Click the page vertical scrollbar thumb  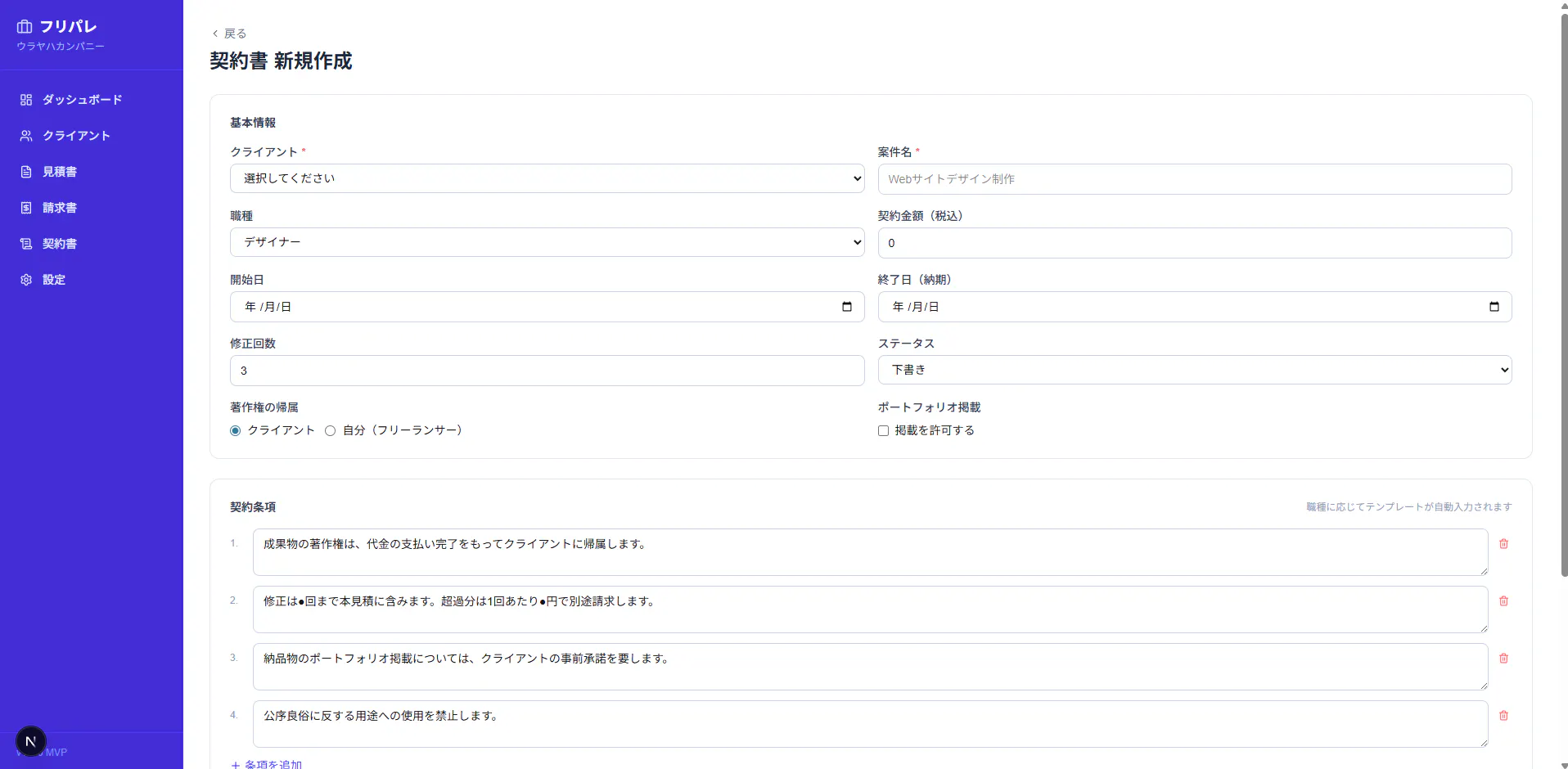click(x=1564, y=295)
